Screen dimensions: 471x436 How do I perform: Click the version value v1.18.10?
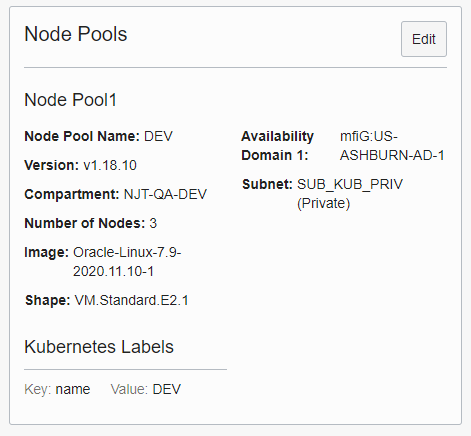point(110,165)
